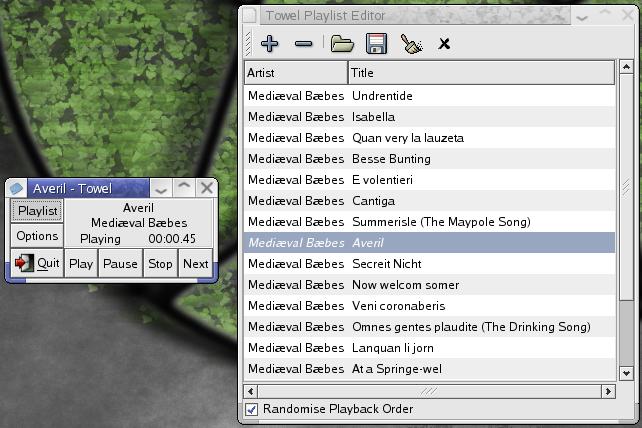
Task: Sort the playlist by the Title column header
Action: click(x=480, y=73)
